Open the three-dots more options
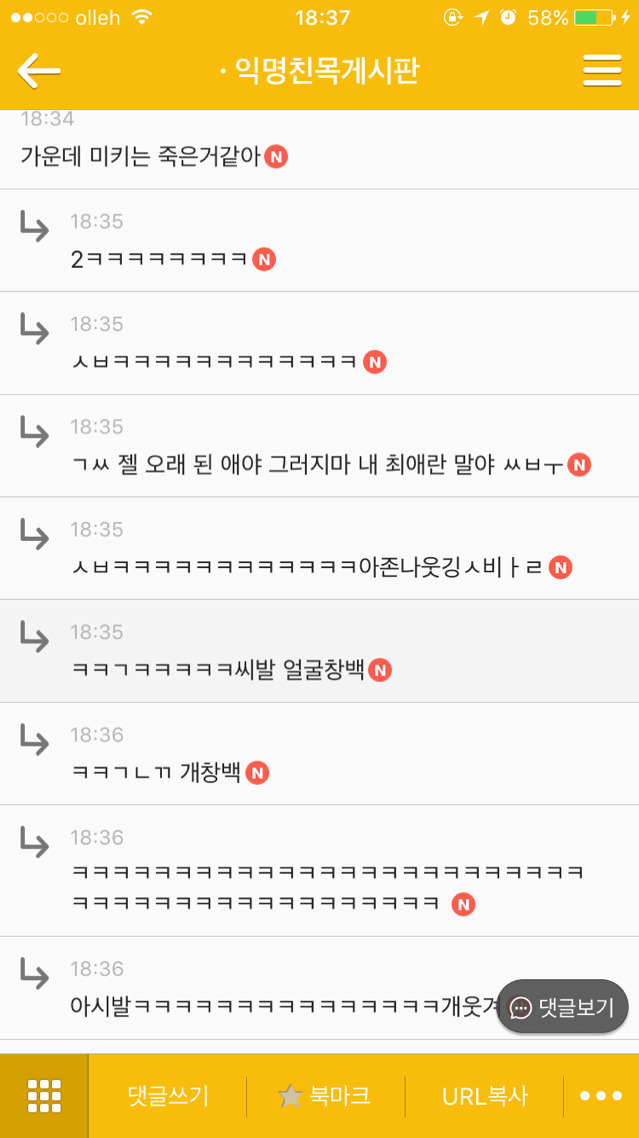639x1138 pixels. 601,1096
